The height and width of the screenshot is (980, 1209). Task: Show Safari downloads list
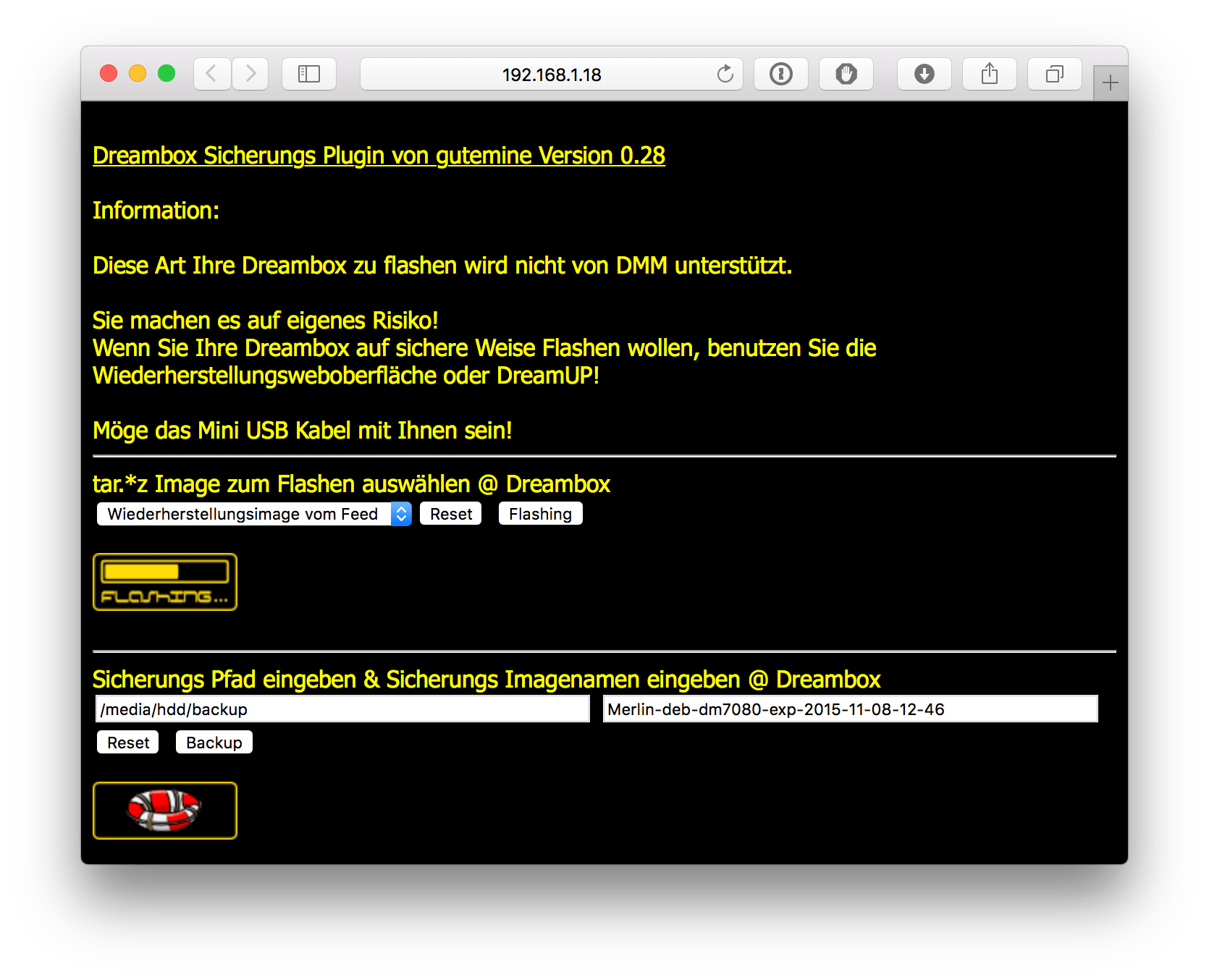click(924, 74)
